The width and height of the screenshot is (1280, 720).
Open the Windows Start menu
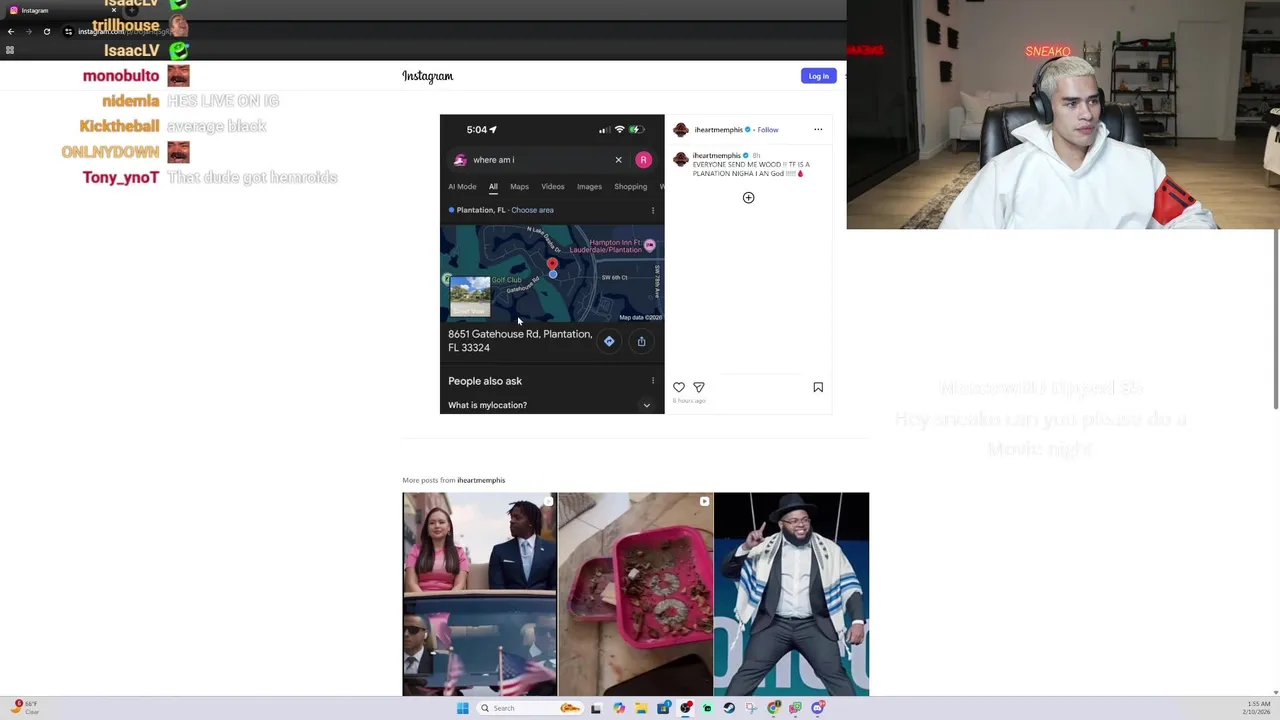click(x=462, y=708)
